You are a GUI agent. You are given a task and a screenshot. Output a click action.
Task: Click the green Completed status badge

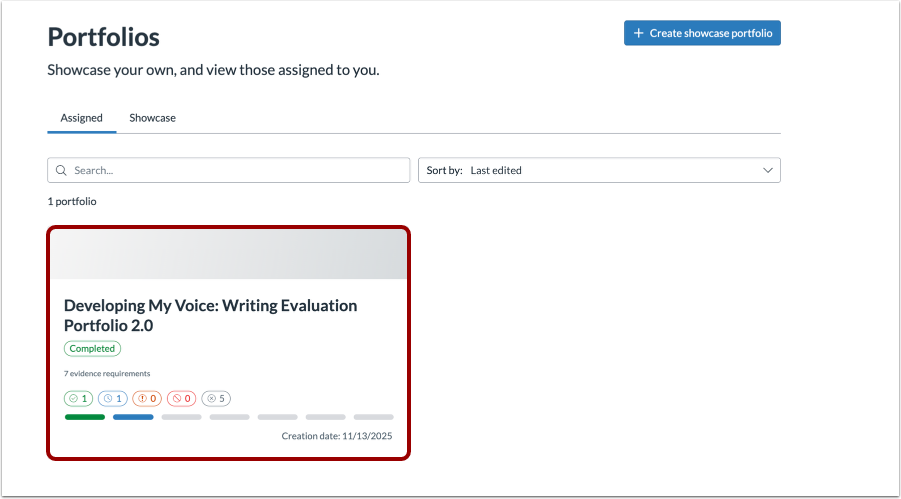click(93, 348)
